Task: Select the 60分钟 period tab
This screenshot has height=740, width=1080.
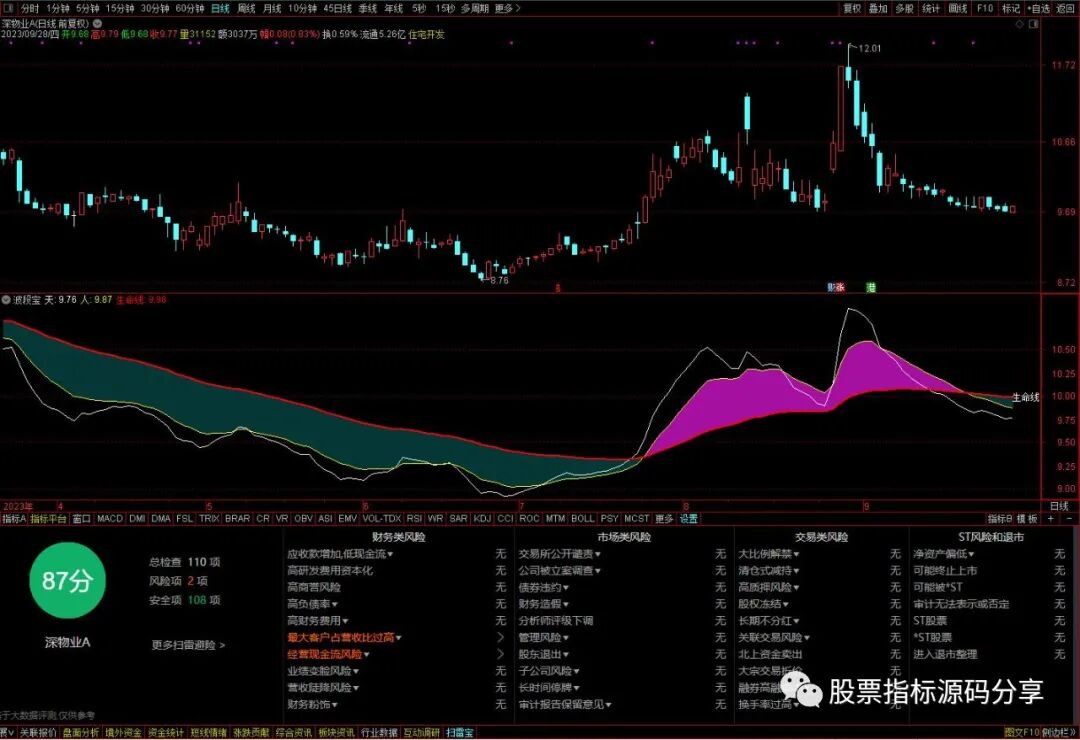Action: coord(189,8)
